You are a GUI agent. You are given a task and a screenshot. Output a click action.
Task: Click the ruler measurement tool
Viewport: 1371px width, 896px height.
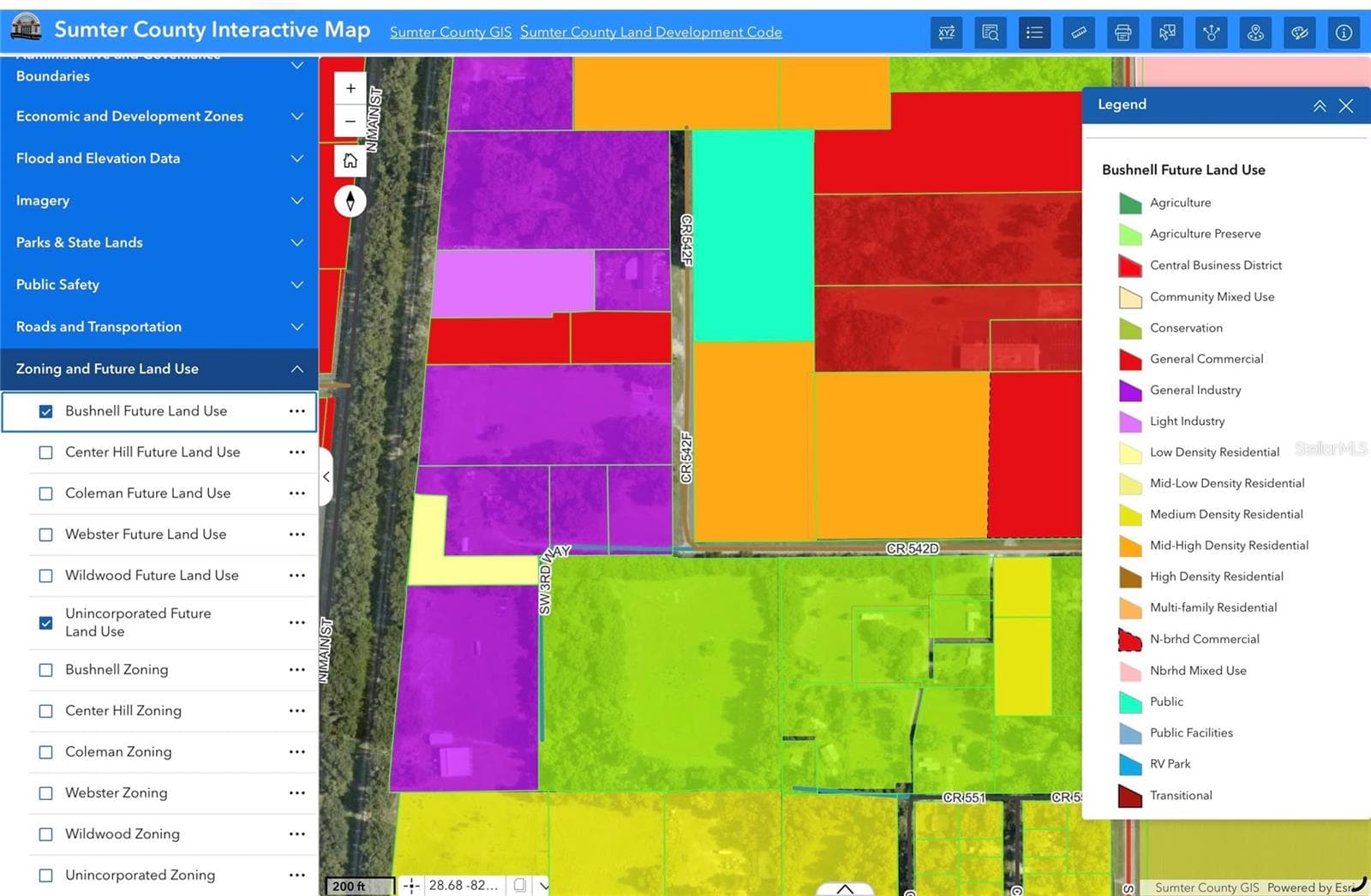coord(1079,33)
